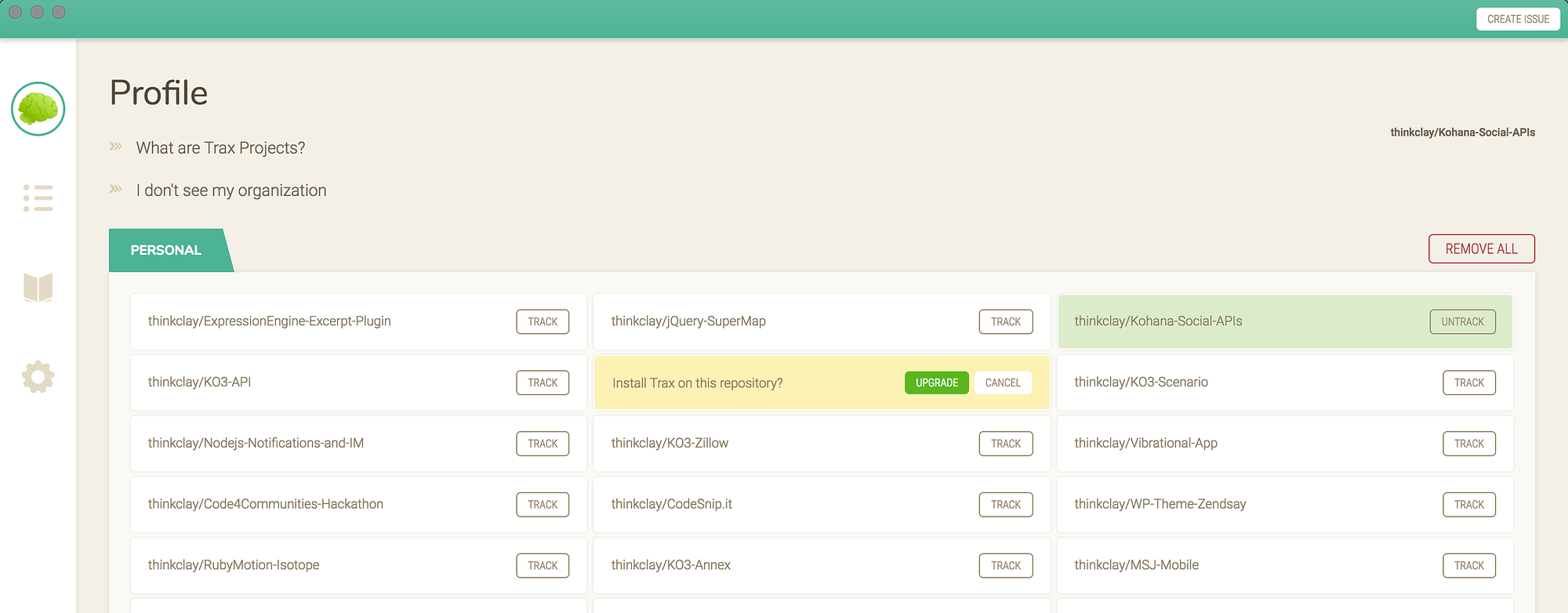Track thinkclay/RubyMotion-Isotope repository
This screenshot has height=613, width=1568.
click(543, 565)
